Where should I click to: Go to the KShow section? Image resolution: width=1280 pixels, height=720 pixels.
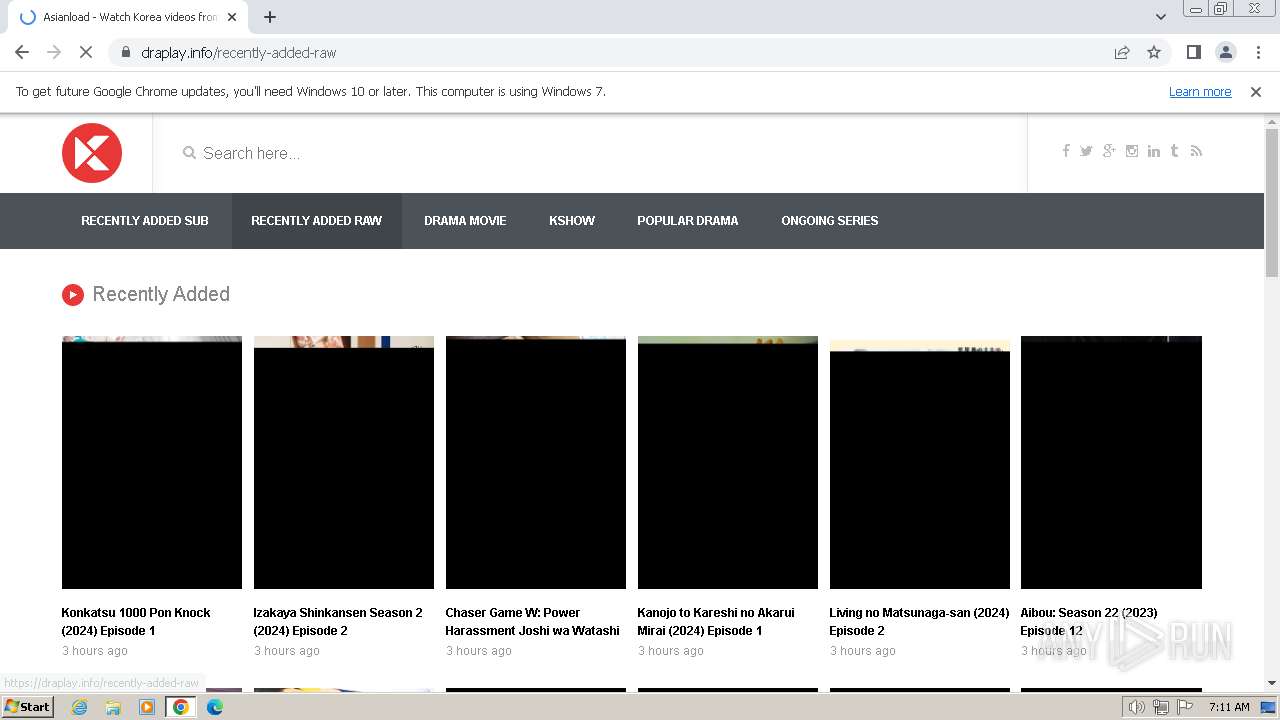pyautogui.click(x=572, y=221)
